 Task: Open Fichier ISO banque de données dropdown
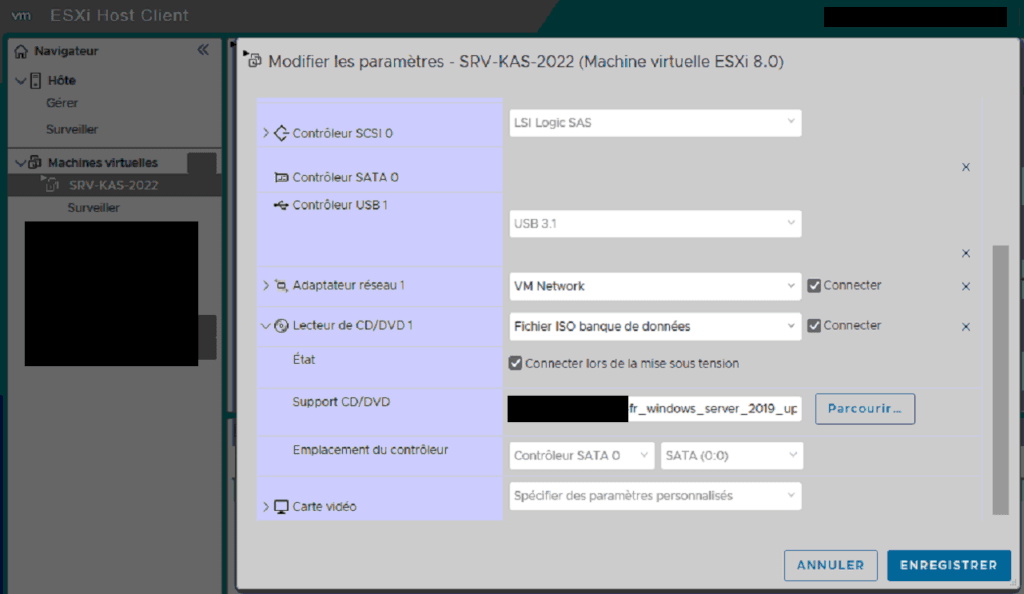pyautogui.click(x=655, y=326)
